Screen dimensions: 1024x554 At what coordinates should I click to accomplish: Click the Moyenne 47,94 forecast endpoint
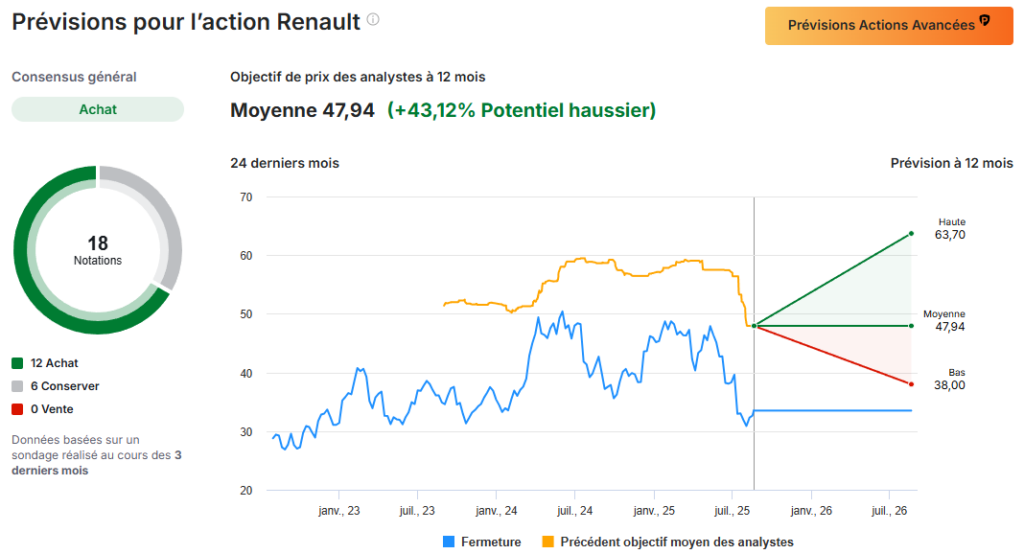pyautogui.click(x=911, y=326)
